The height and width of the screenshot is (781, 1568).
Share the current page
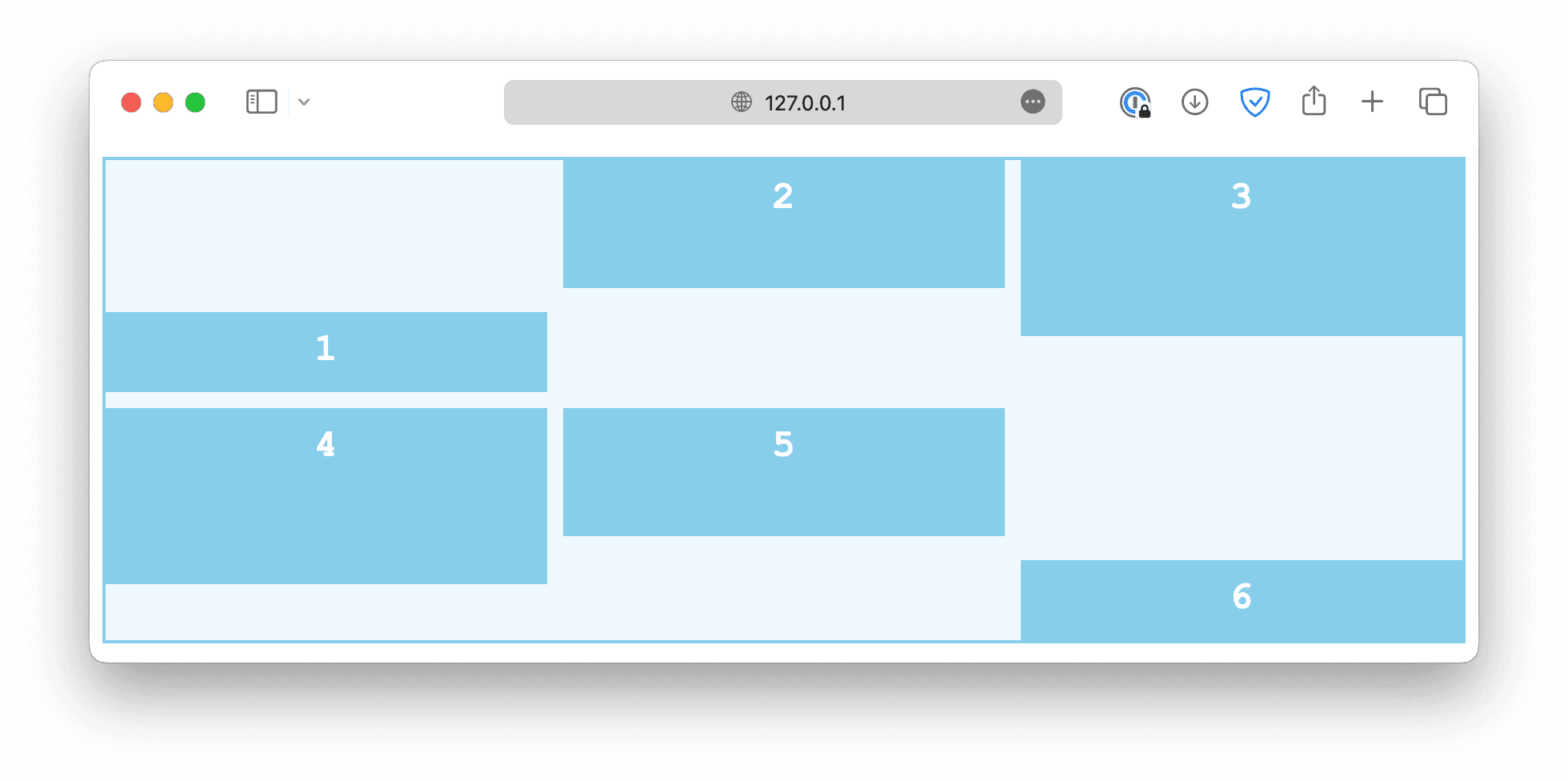point(1314,102)
